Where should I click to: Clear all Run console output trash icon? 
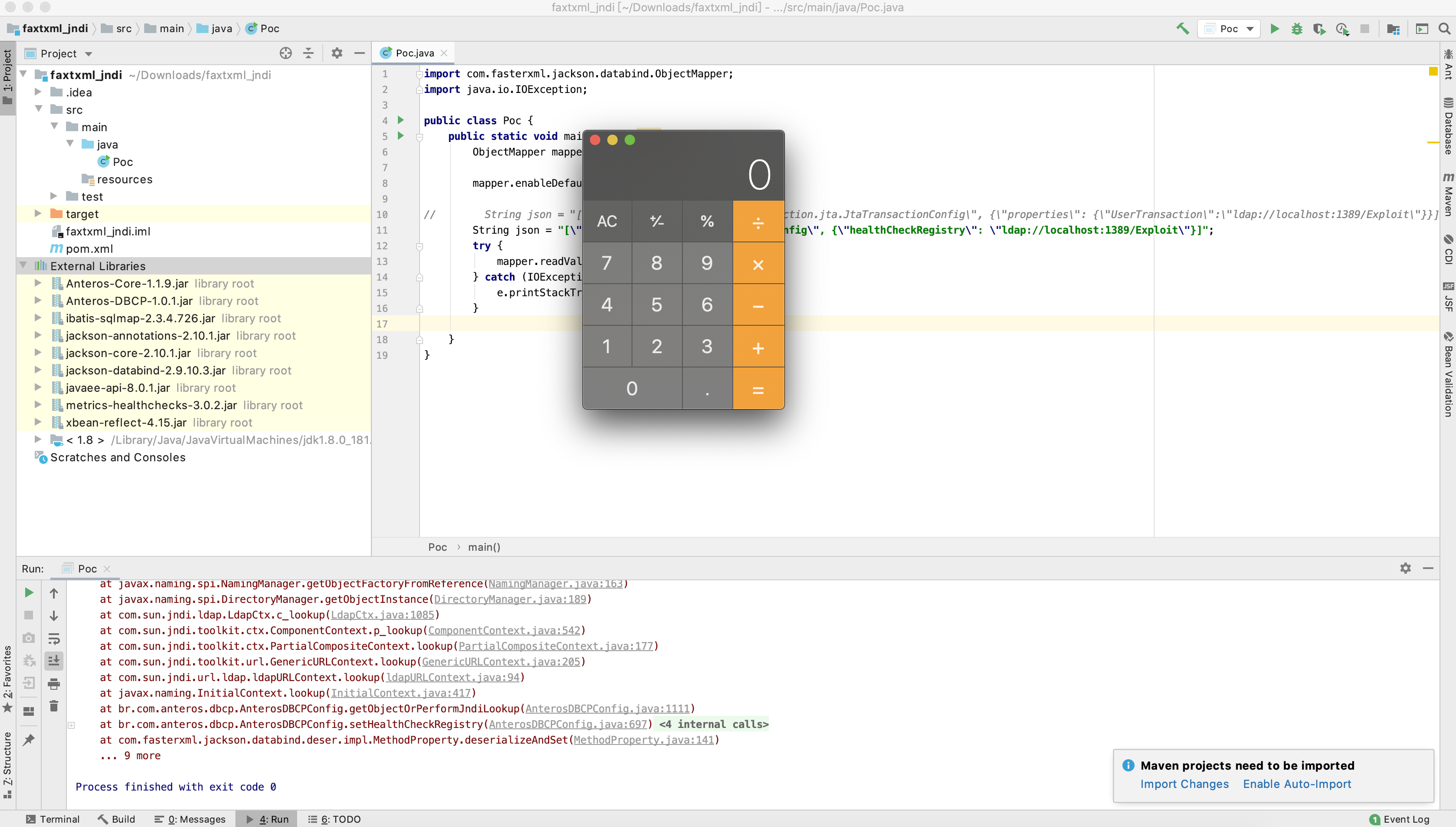coord(54,706)
